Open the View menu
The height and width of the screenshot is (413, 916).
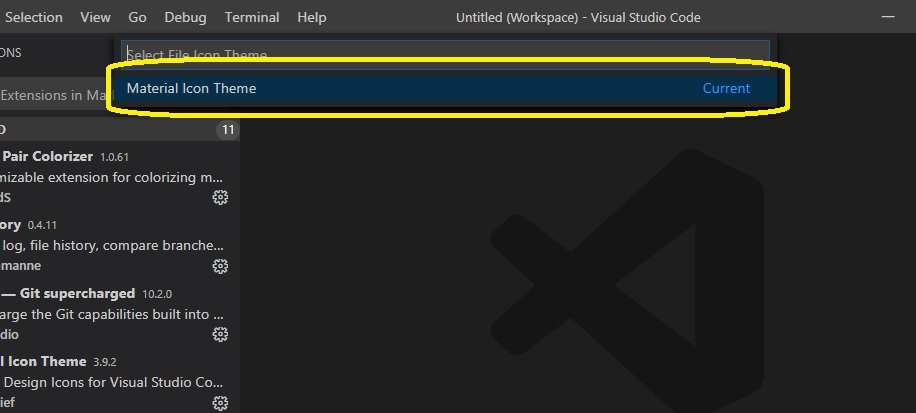point(95,18)
